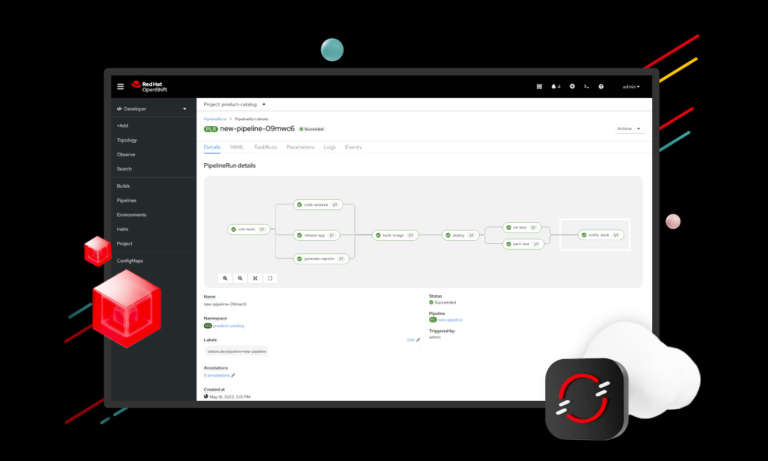
Task: Switch to the Events tab
Action: pyautogui.click(x=353, y=147)
